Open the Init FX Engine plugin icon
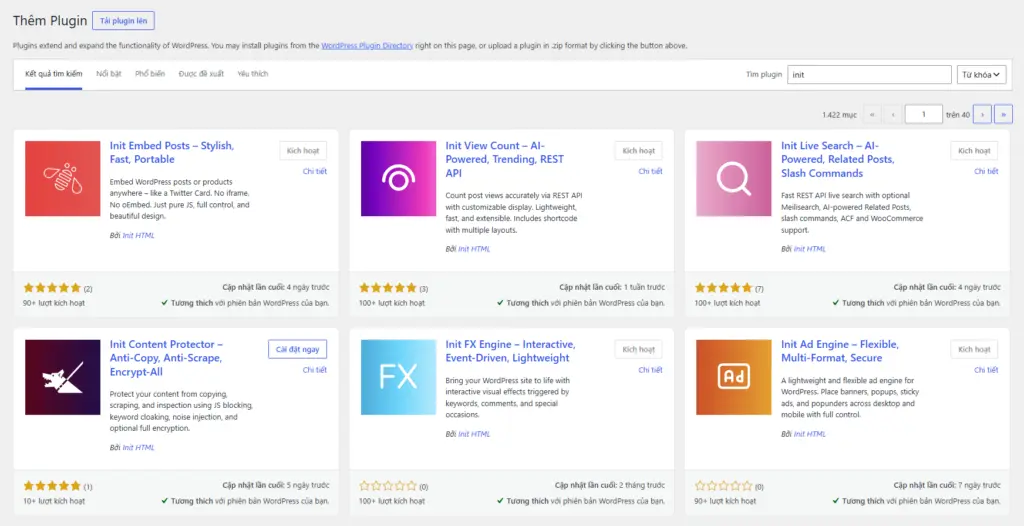The height and width of the screenshot is (526, 1024). click(398, 377)
